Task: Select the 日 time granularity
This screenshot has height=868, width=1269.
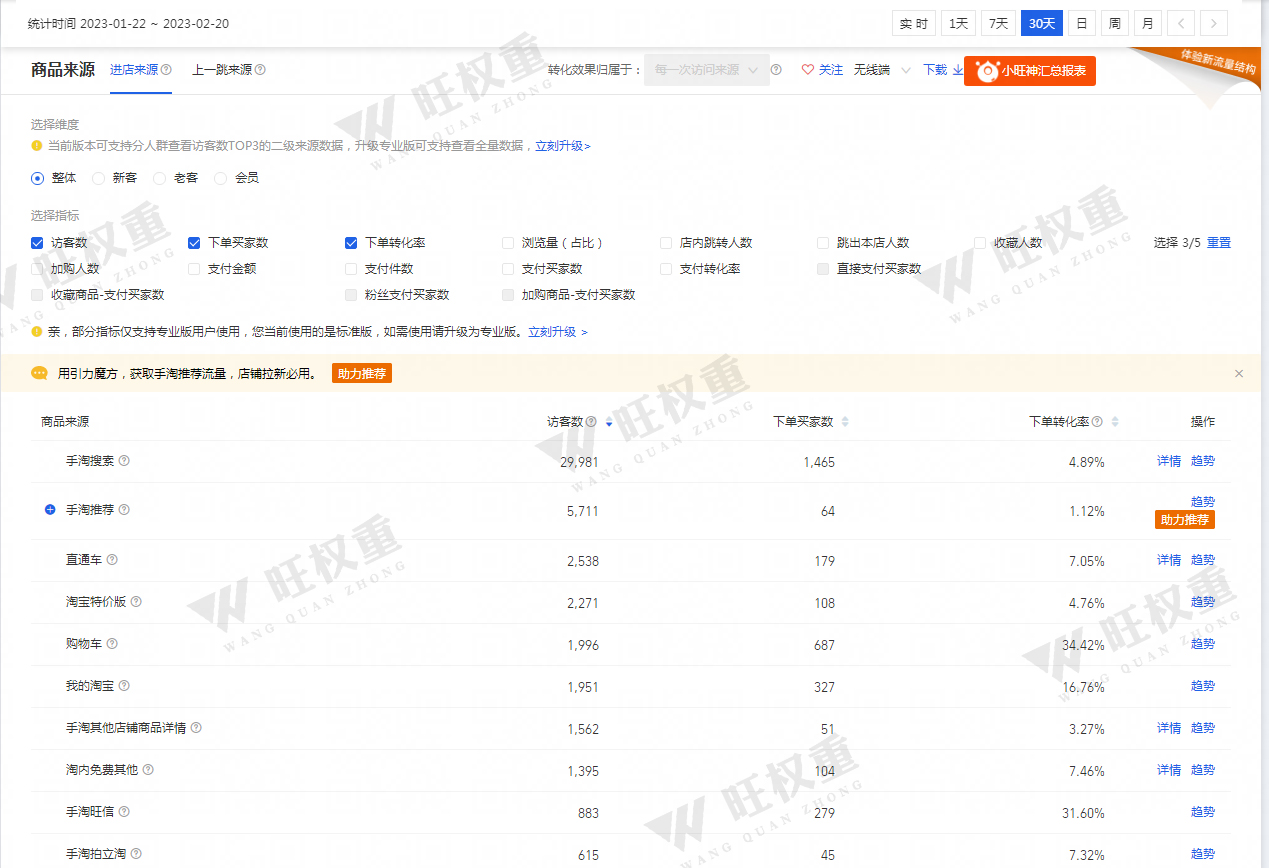Action: 1081,23
